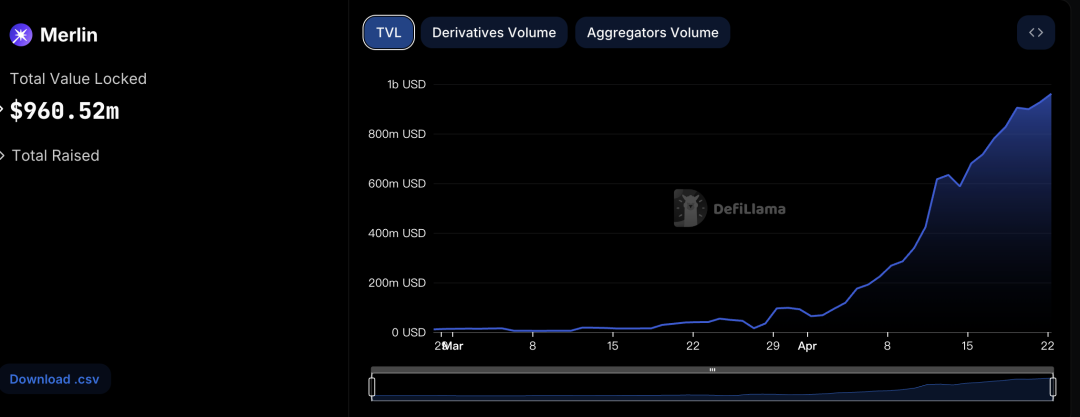This screenshot has height=417, width=1080.
Task: Click the Total Value Locked label
Action: 79,79
